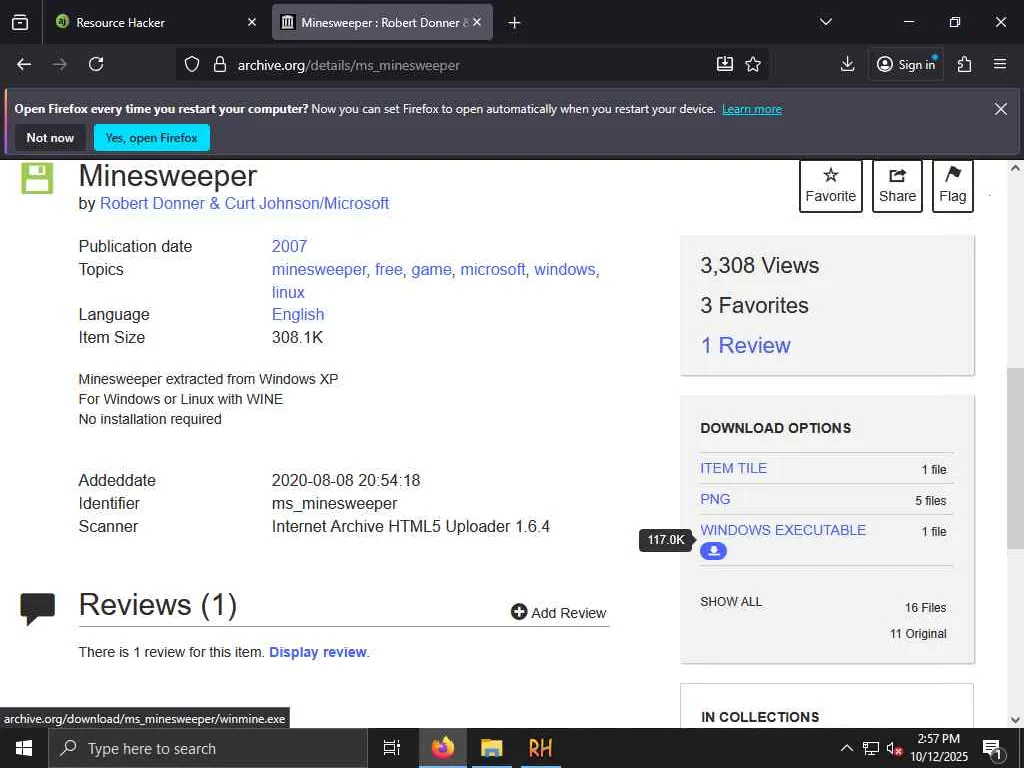Image resolution: width=1024 pixels, height=768 pixels.
Task: Open the list all tabs dropdown arrow
Action: pos(825,22)
